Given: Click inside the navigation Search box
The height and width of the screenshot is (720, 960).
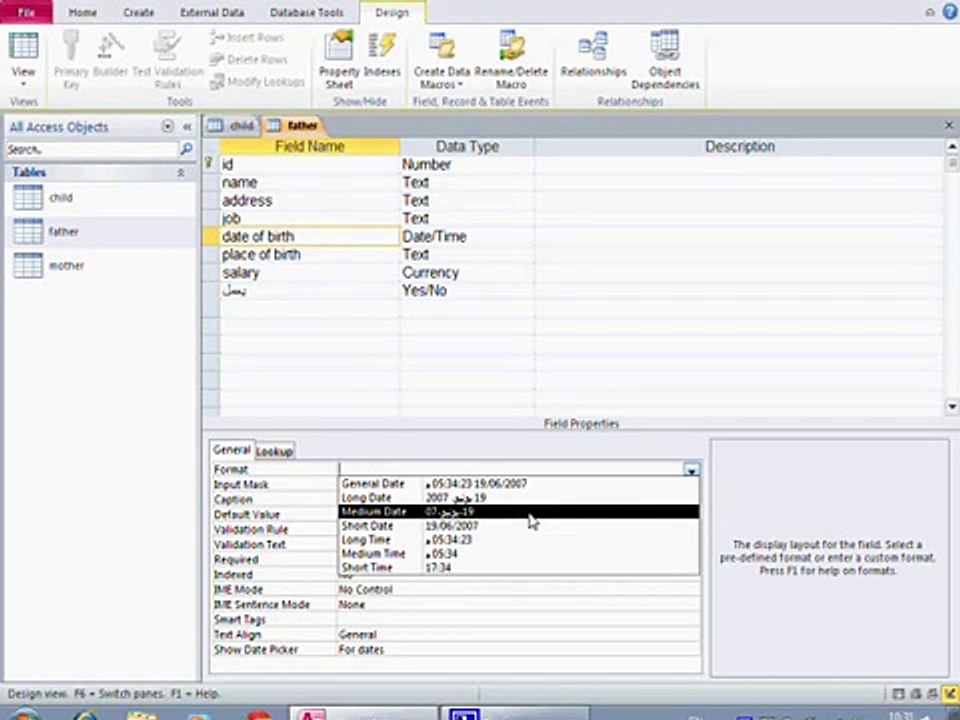Looking at the screenshot, I should pyautogui.click(x=92, y=149).
